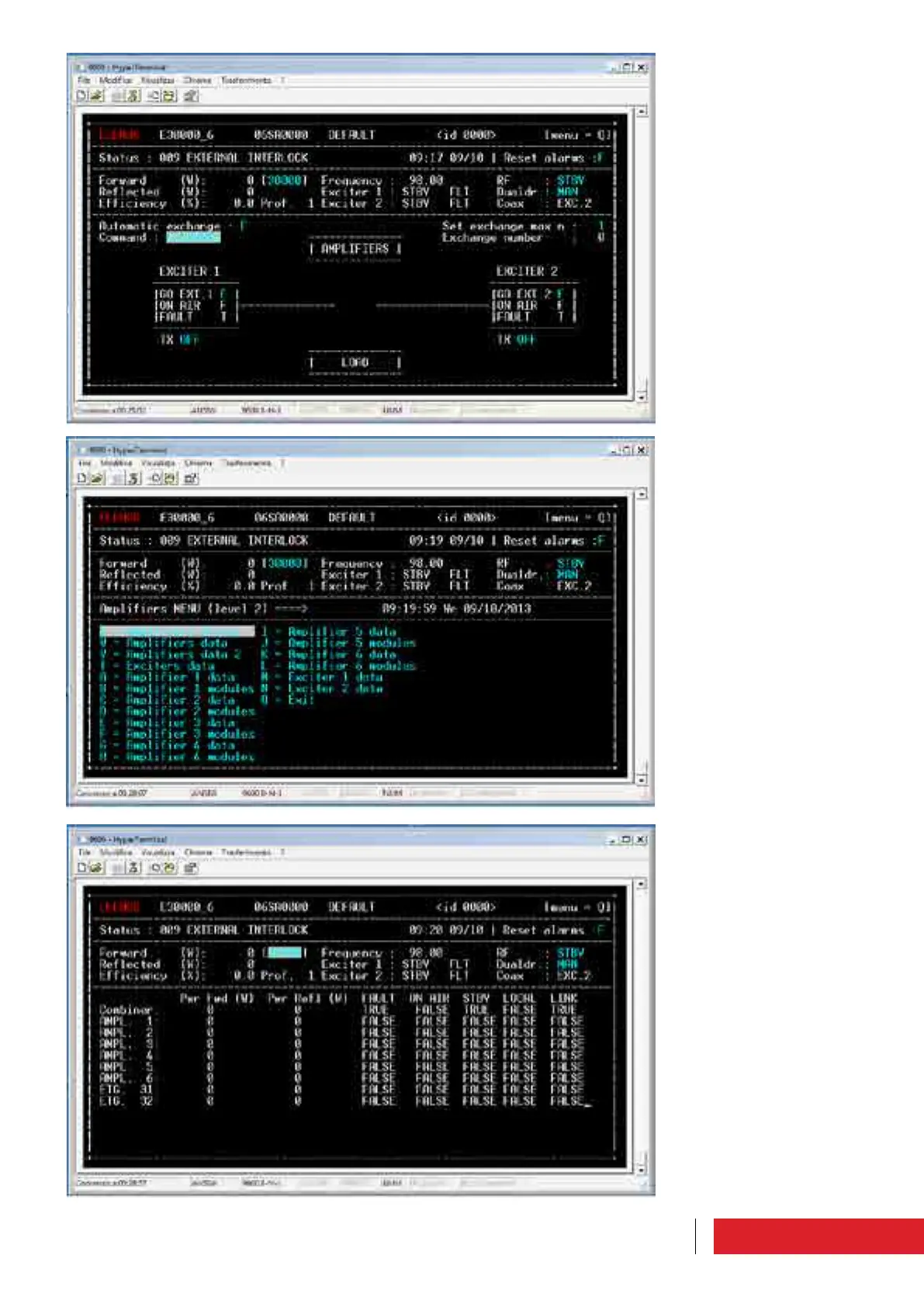The height and width of the screenshot is (1307, 924).
Task: Open Visualizza menu in the AMPL table window
Action: [x=157, y=852]
